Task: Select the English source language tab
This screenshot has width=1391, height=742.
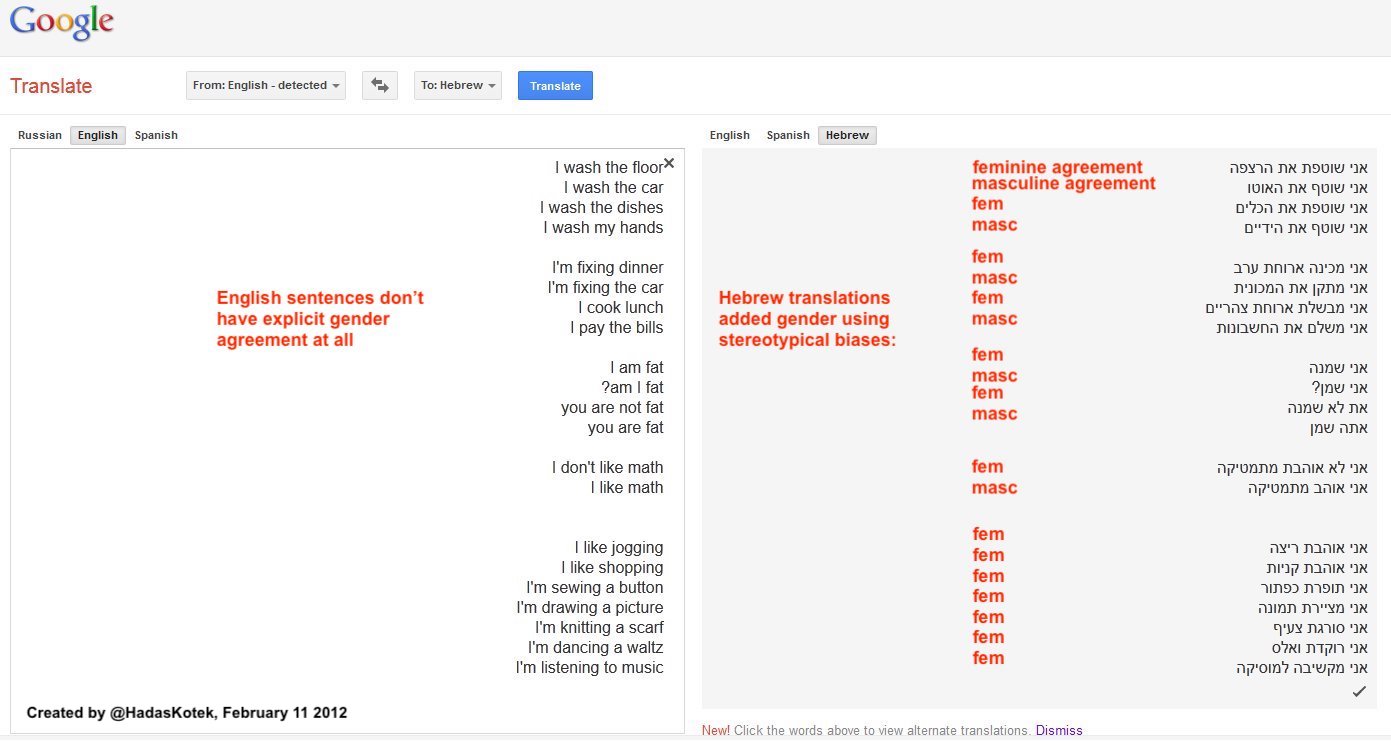Action: coord(98,135)
